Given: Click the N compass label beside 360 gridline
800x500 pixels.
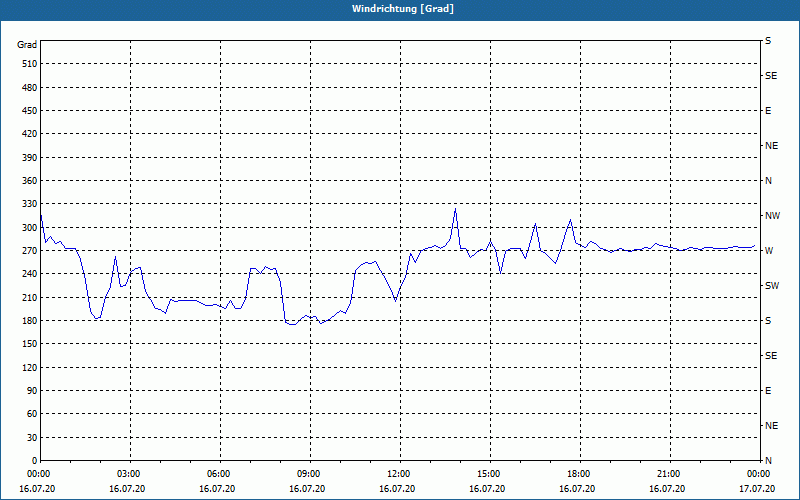Looking at the screenshot, I should coord(769,181).
